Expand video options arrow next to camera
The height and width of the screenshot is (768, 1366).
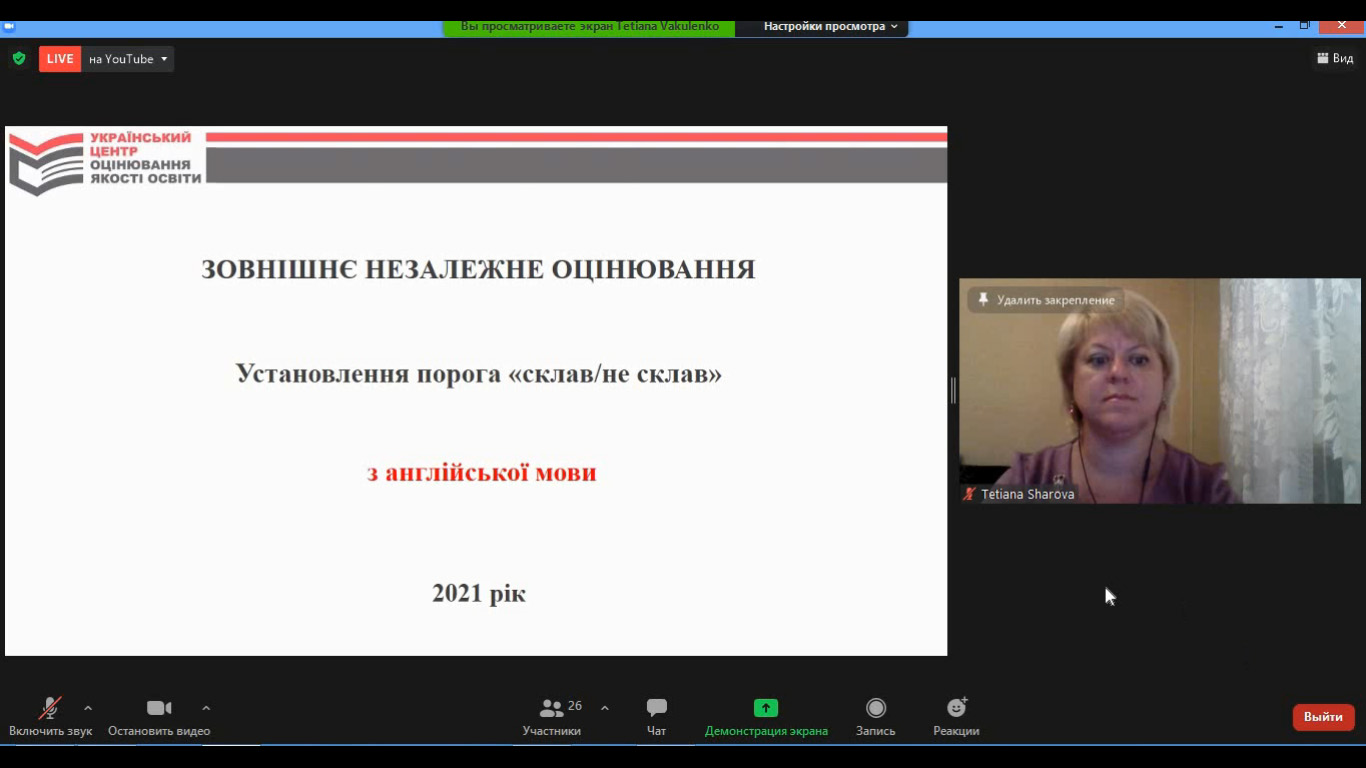tap(206, 708)
